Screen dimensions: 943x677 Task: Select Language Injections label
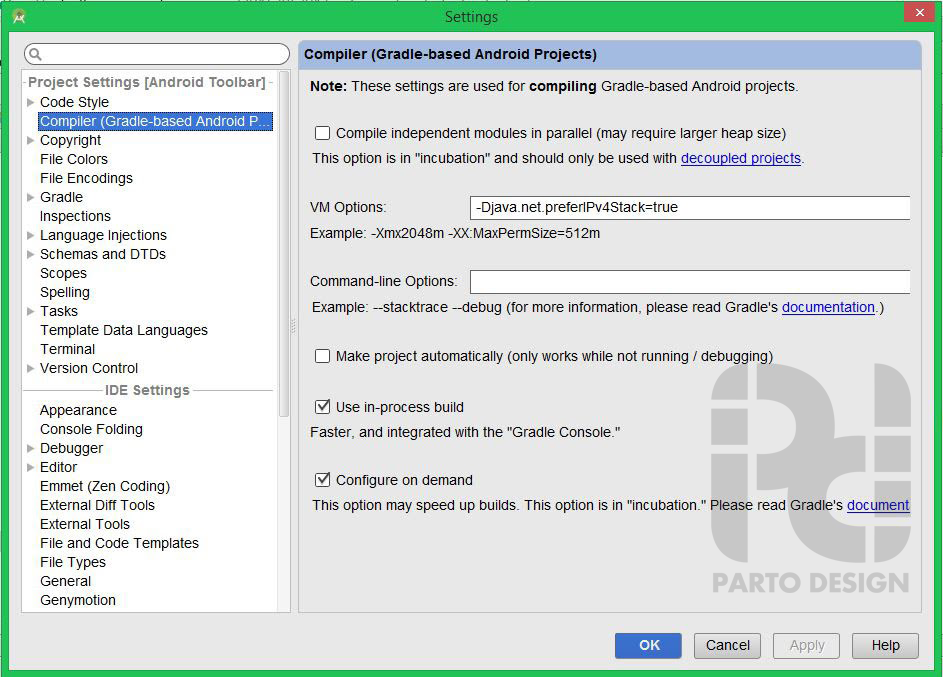103,235
